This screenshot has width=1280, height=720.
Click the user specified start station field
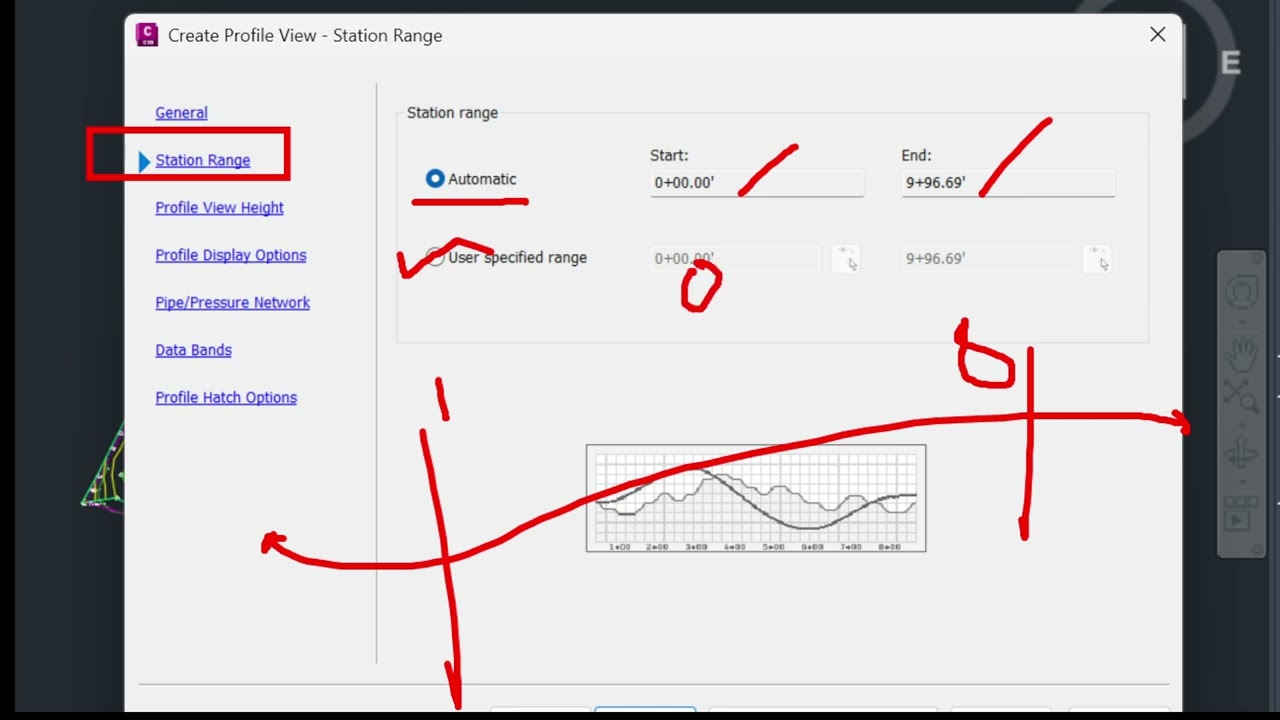pyautogui.click(x=735, y=259)
